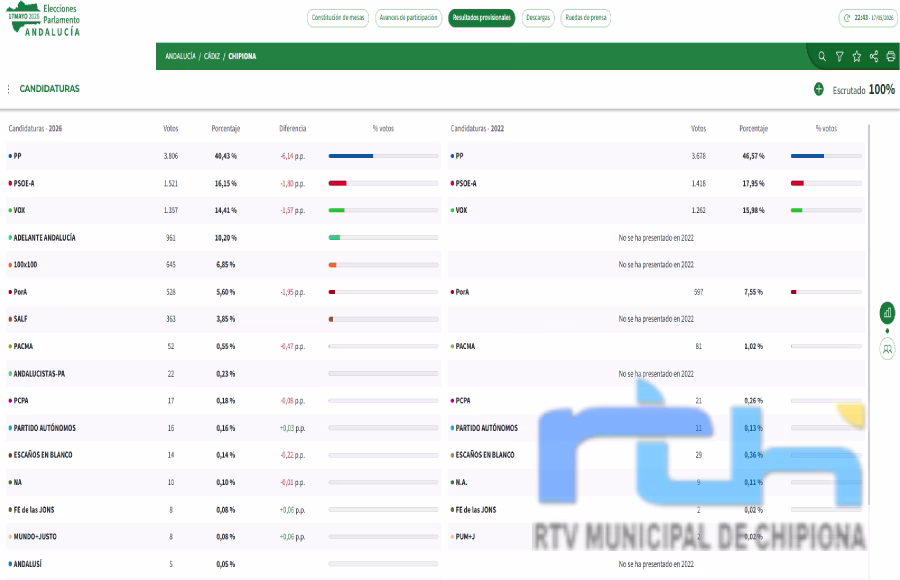900x580 pixels.
Task: Click the PP 2022 vote percentage bar
Action: coord(827,156)
